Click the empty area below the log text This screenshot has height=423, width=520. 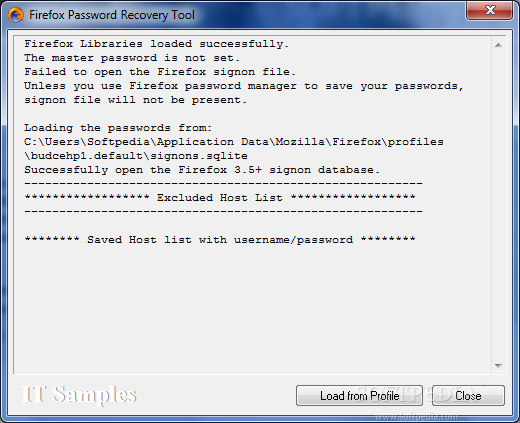[x=253, y=309]
